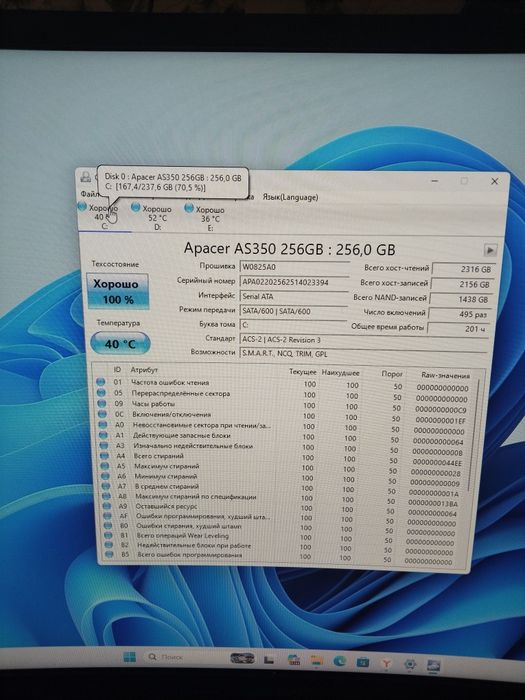Select status icon for row A3
This screenshot has width=525, height=700.
pos(104,446)
